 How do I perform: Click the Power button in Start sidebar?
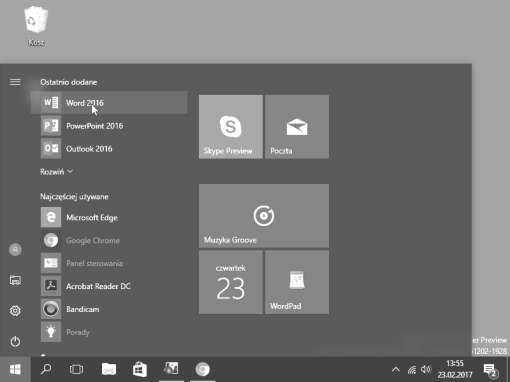tap(15, 342)
